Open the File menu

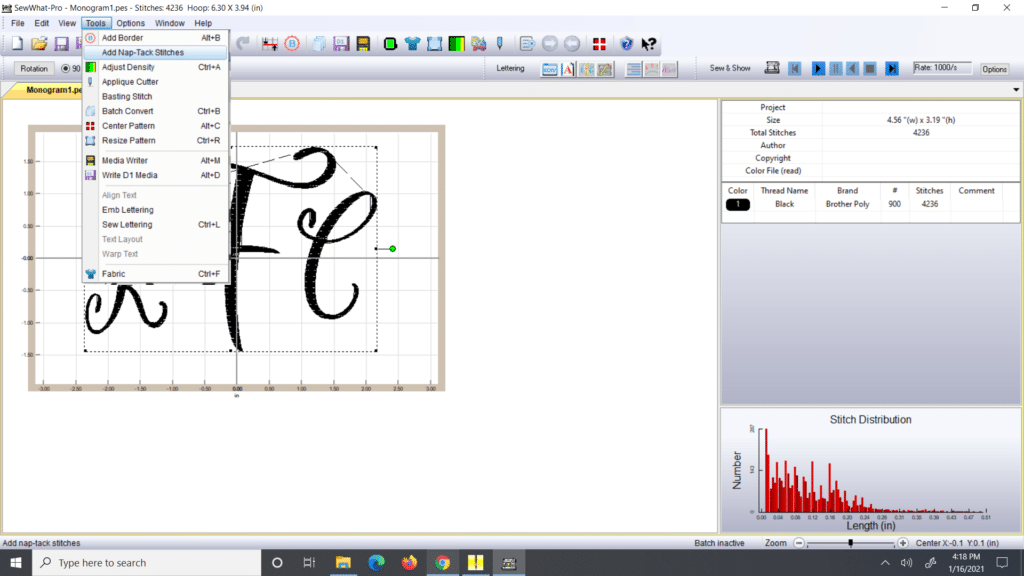coord(18,23)
